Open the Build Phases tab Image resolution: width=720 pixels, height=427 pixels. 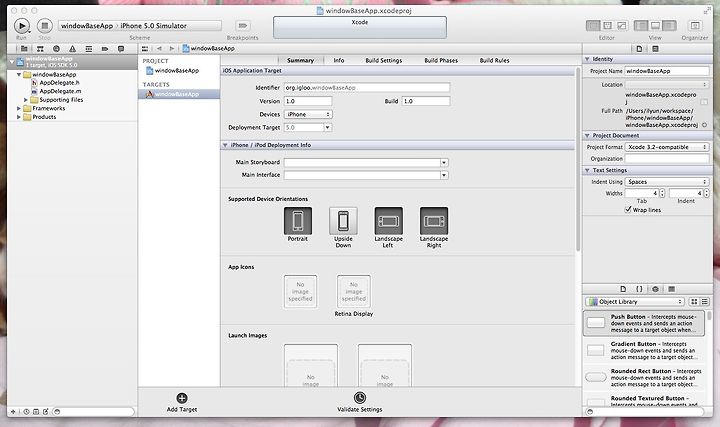pyautogui.click(x=441, y=60)
